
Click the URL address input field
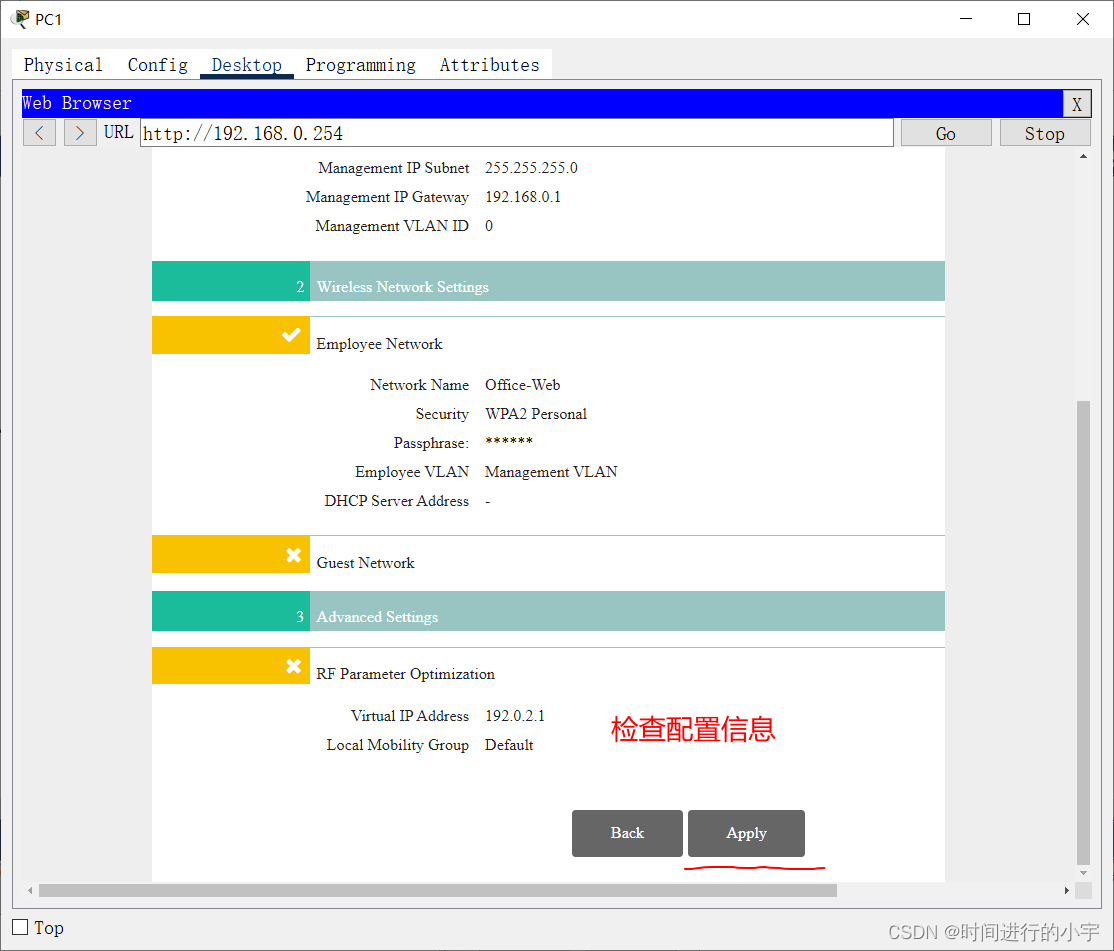517,133
